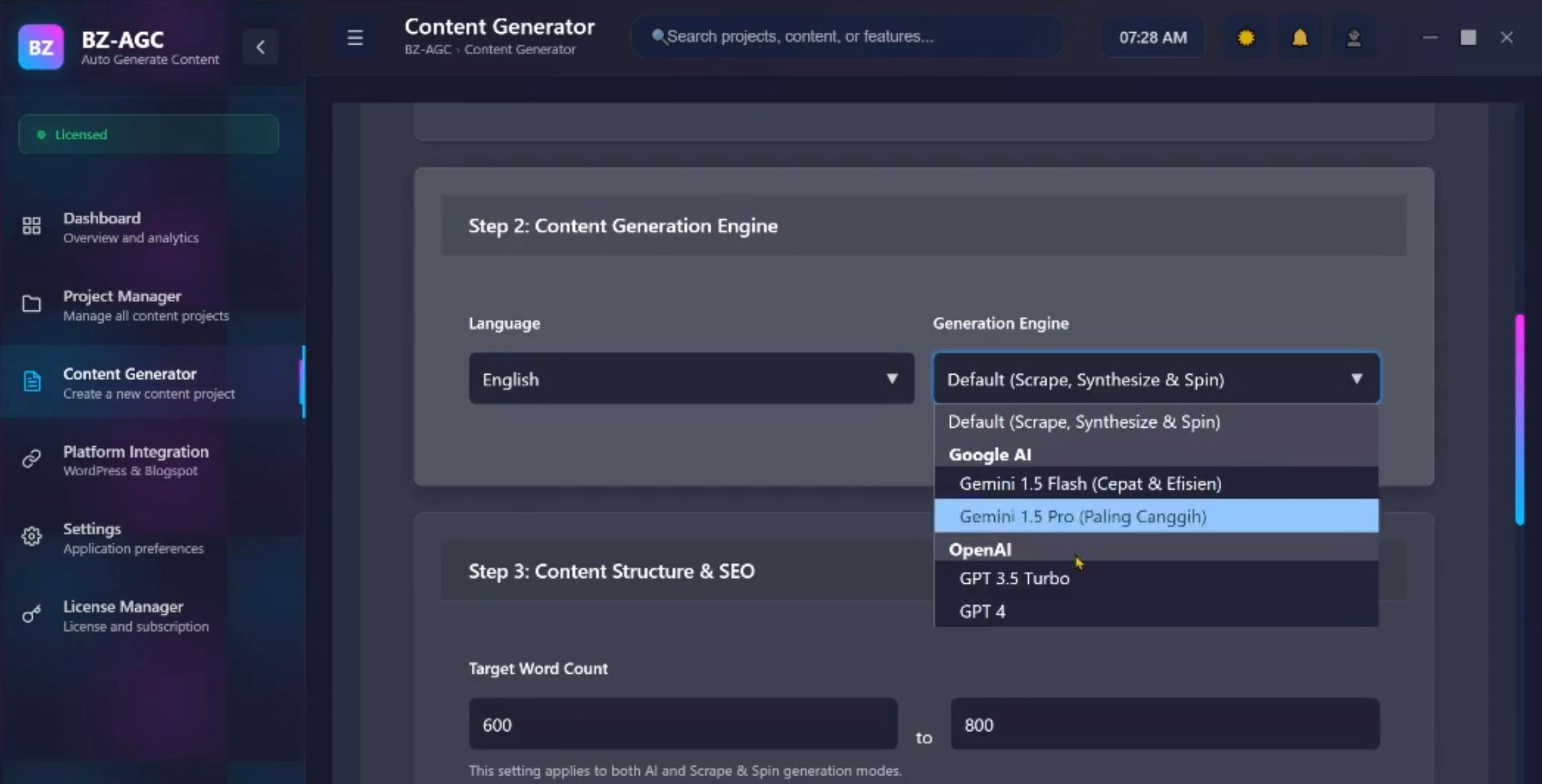
Task: Collapse the Generation Engine dropdown arrow
Action: click(1356, 379)
